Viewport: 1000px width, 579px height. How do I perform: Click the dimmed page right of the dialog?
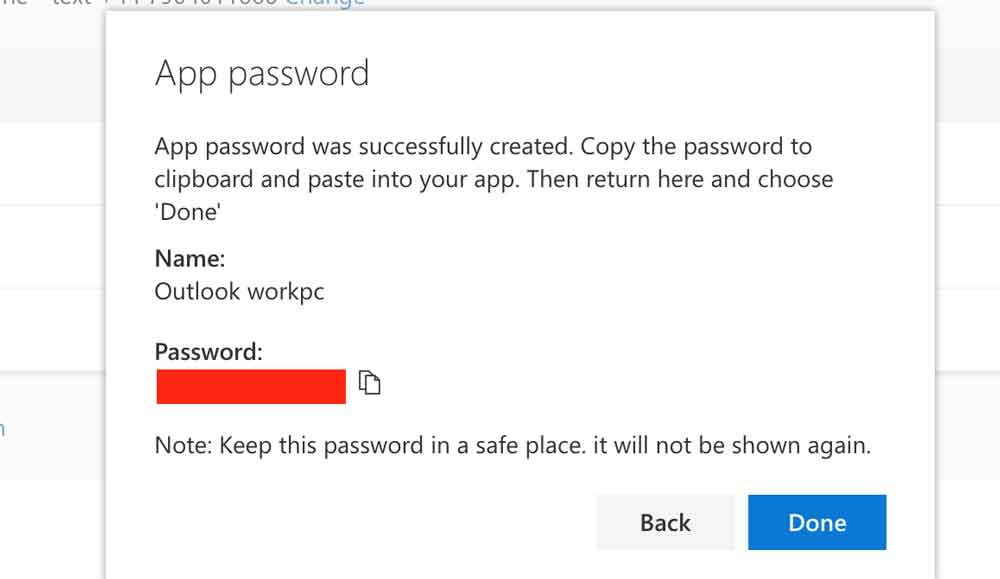coord(967,300)
